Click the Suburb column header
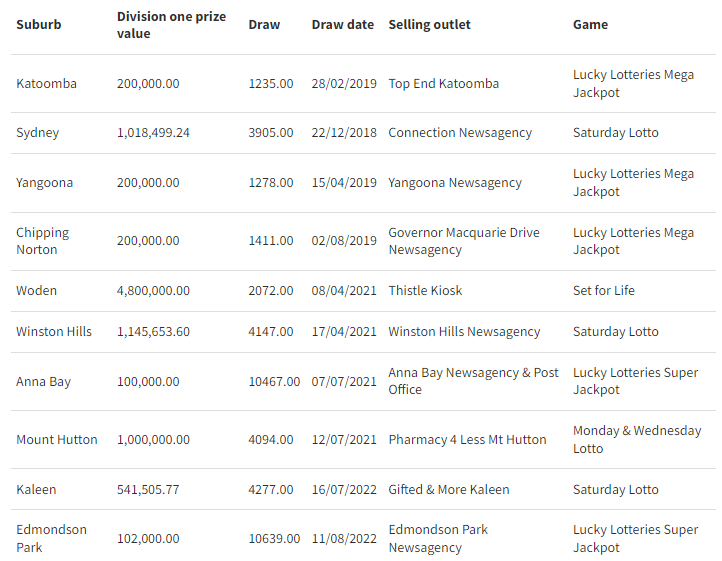 click(39, 25)
